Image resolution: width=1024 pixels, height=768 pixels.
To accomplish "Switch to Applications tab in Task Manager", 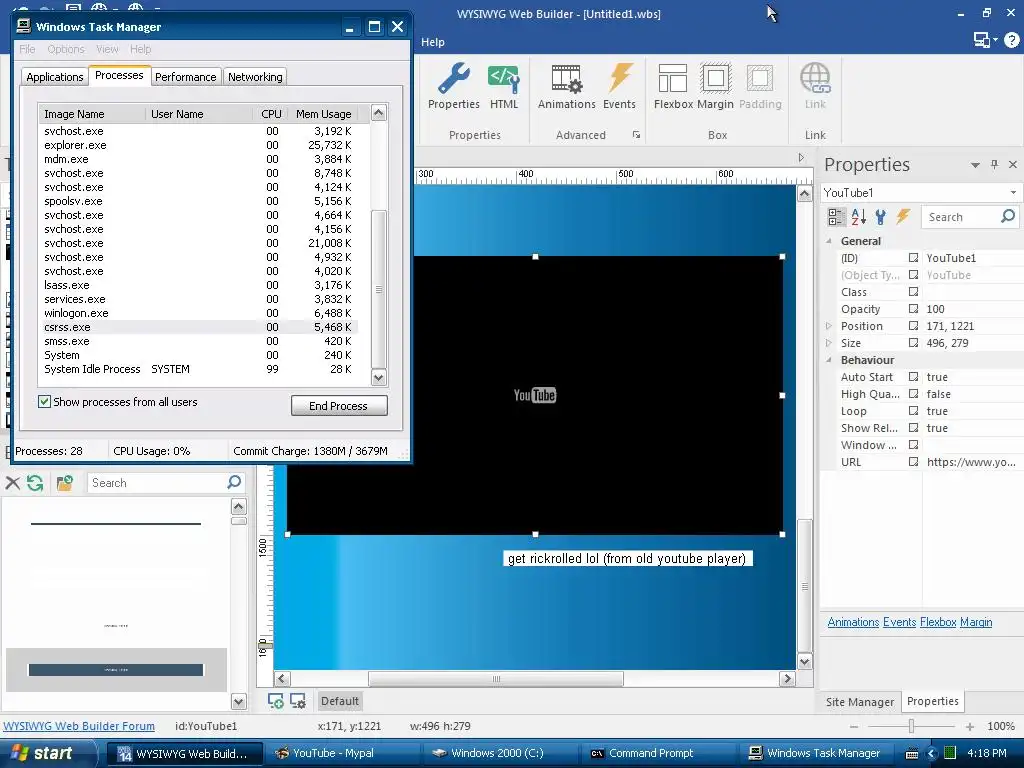I will click(x=55, y=77).
